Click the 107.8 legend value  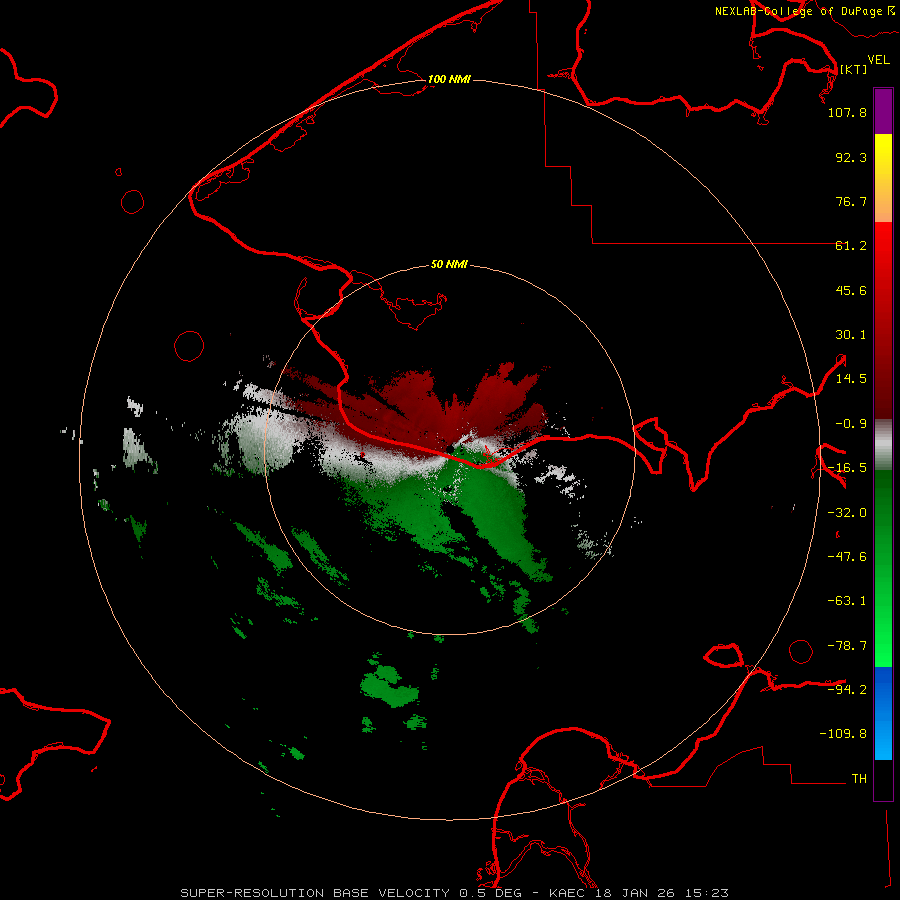[x=847, y=112]
